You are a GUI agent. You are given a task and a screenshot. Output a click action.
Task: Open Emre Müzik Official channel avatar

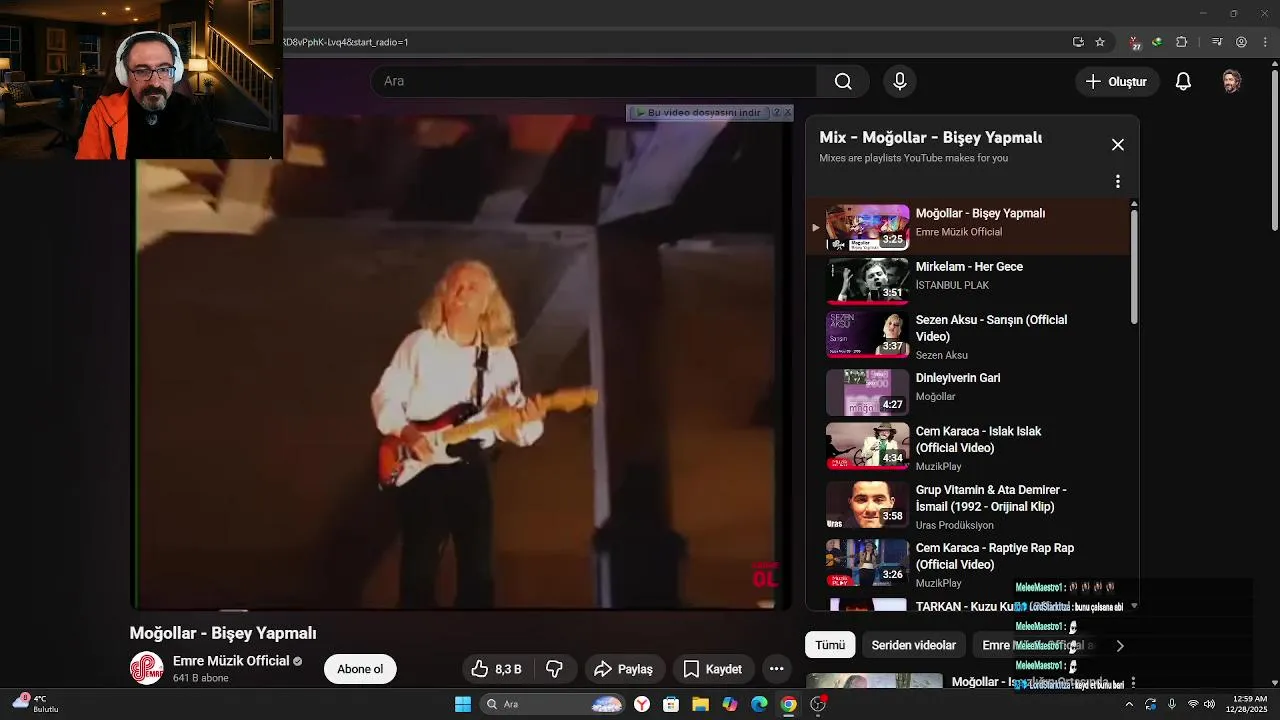click(x=146, y=668)
